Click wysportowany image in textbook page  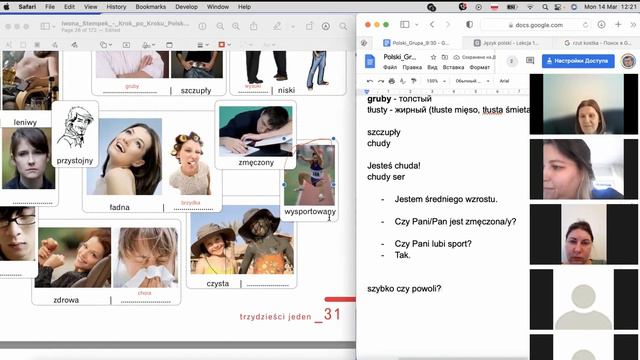[309, 175]
